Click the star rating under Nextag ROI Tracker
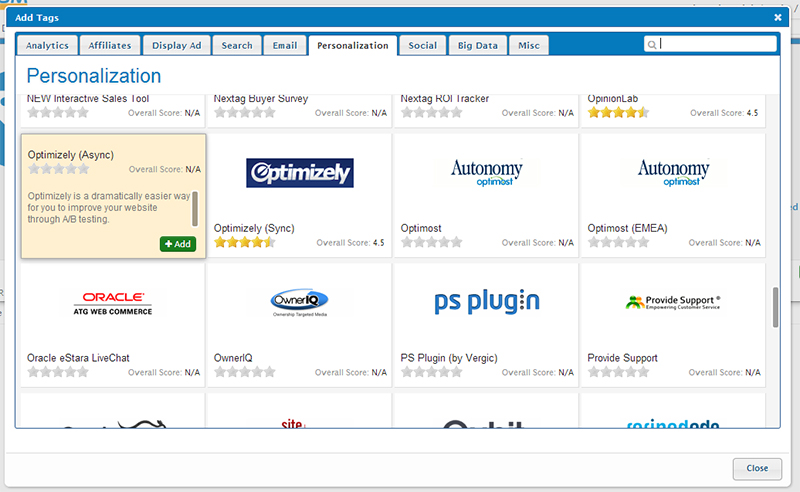This screenshot has width=800, height=492. pyautogui.click(x=431, y=113)
